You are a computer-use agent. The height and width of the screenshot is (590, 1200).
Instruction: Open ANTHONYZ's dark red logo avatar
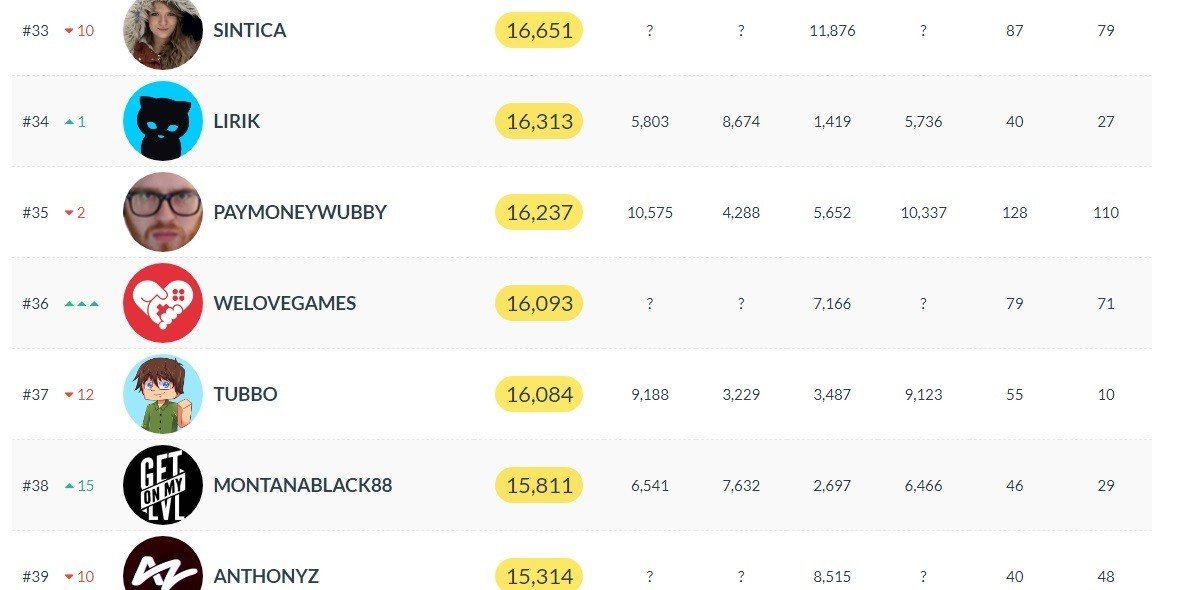[x=163, y=564]
